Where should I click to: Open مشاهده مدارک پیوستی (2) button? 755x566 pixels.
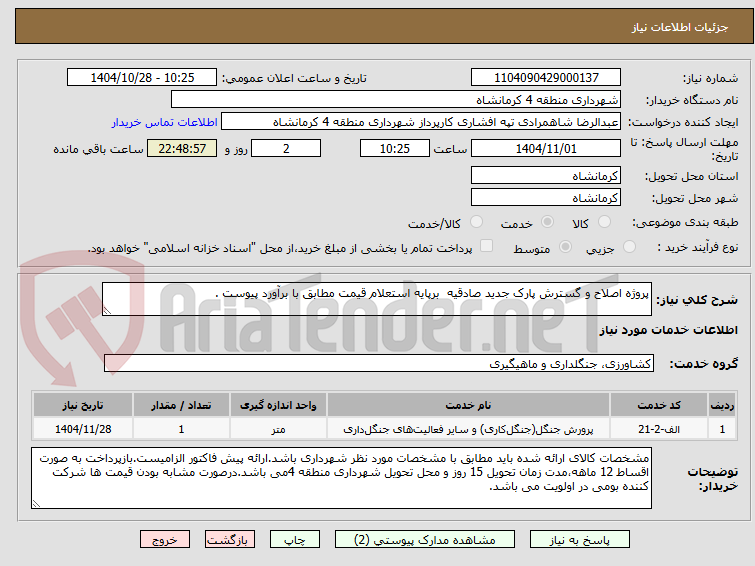click(x=425, y=540)
